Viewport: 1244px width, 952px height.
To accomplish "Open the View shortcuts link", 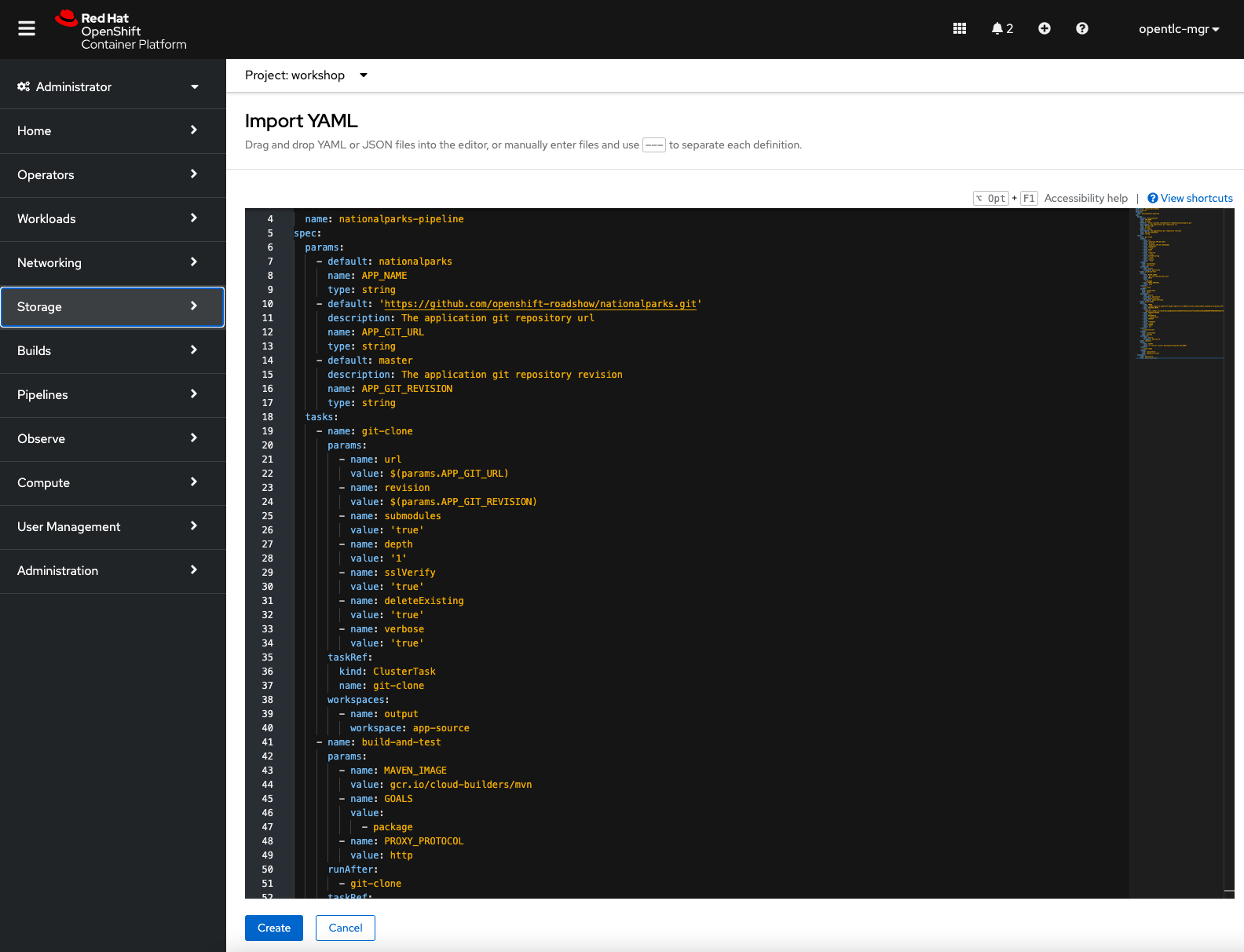I will pyautogui.click(x=1197, y=198).
